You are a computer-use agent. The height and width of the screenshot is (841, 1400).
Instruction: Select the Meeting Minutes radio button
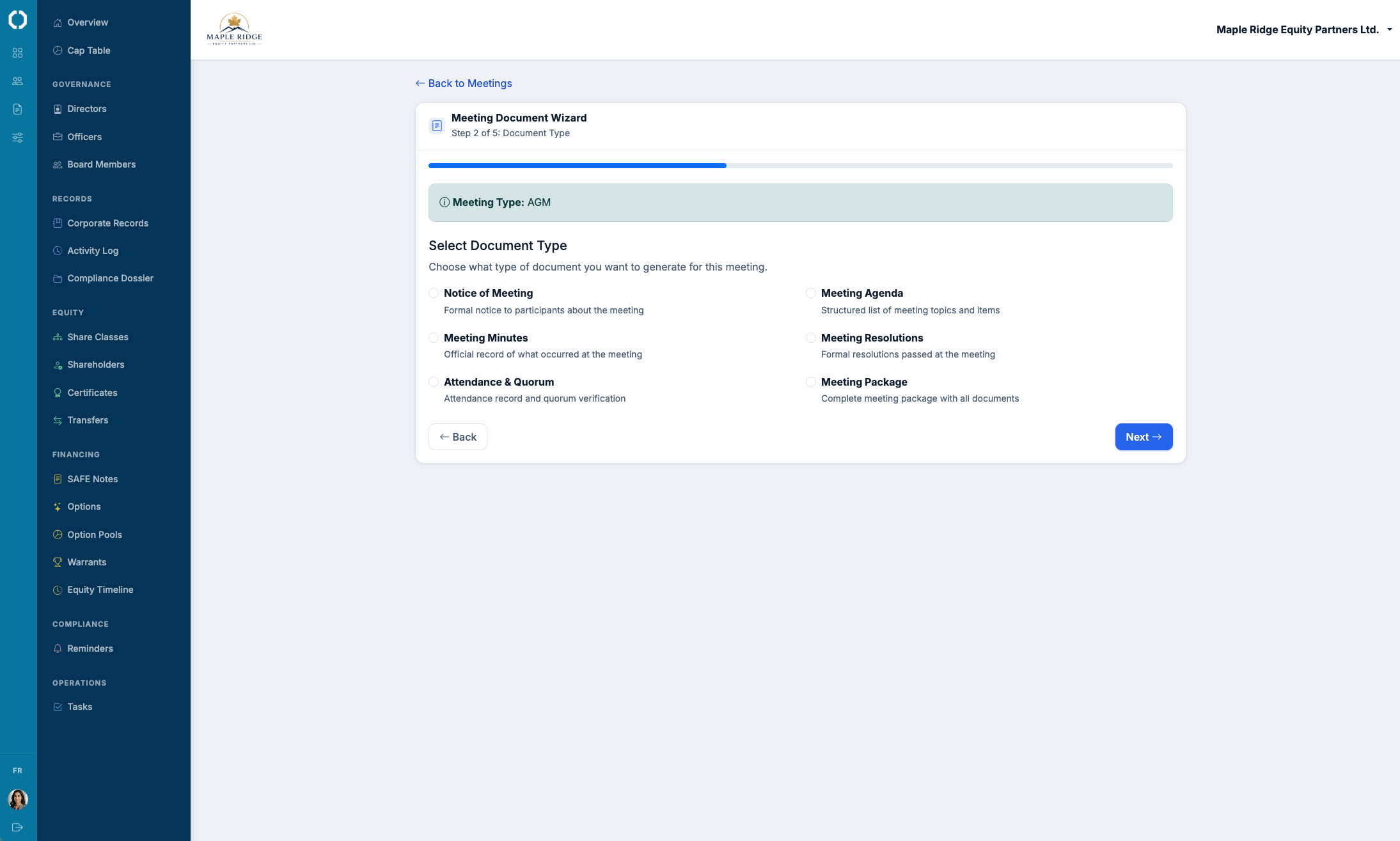click(434, 338)
